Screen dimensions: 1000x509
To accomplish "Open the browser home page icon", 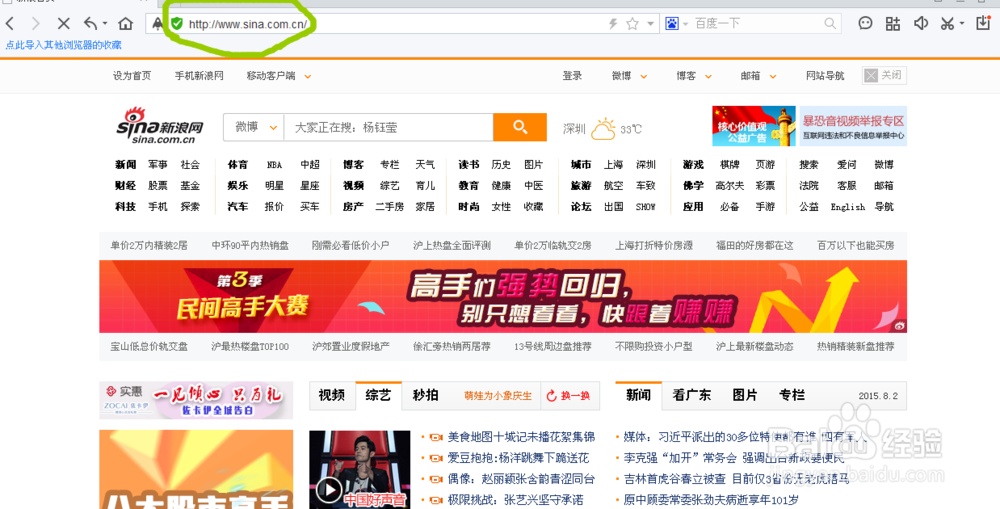I will [x=126, y=24].
